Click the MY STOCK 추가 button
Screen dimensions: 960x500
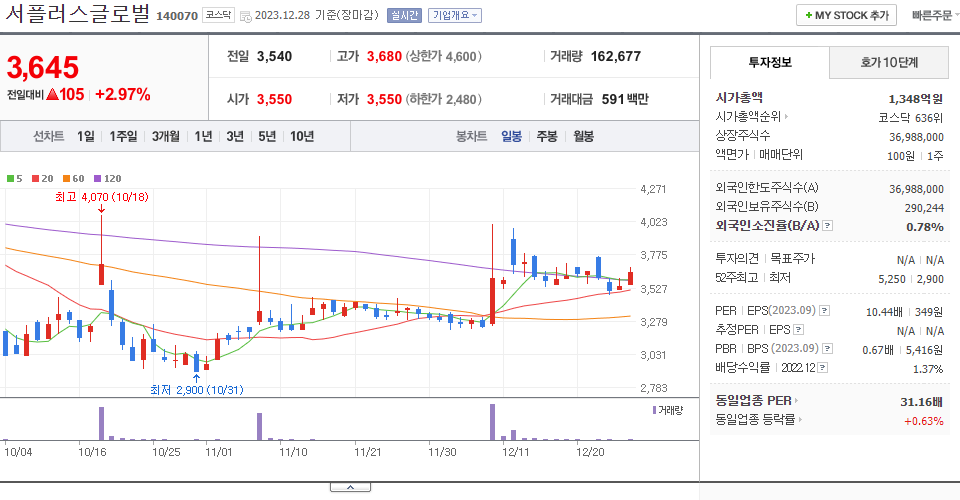846,15
